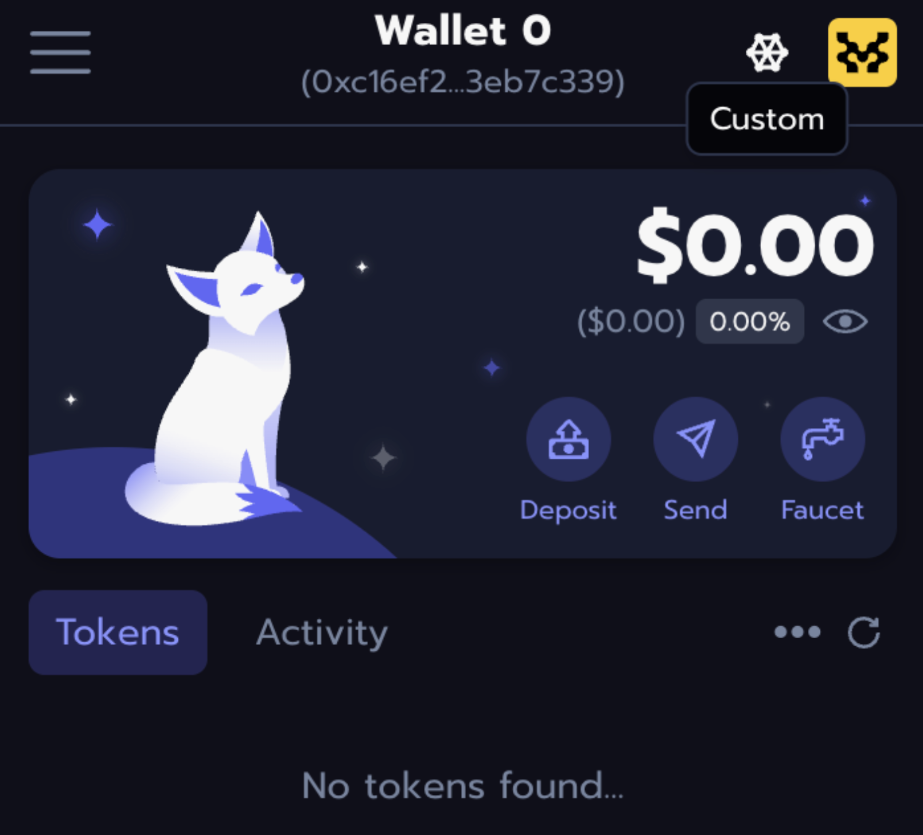Click the Faucet tap icon
Screen dimensions: 923x835
tap(822, 439)
